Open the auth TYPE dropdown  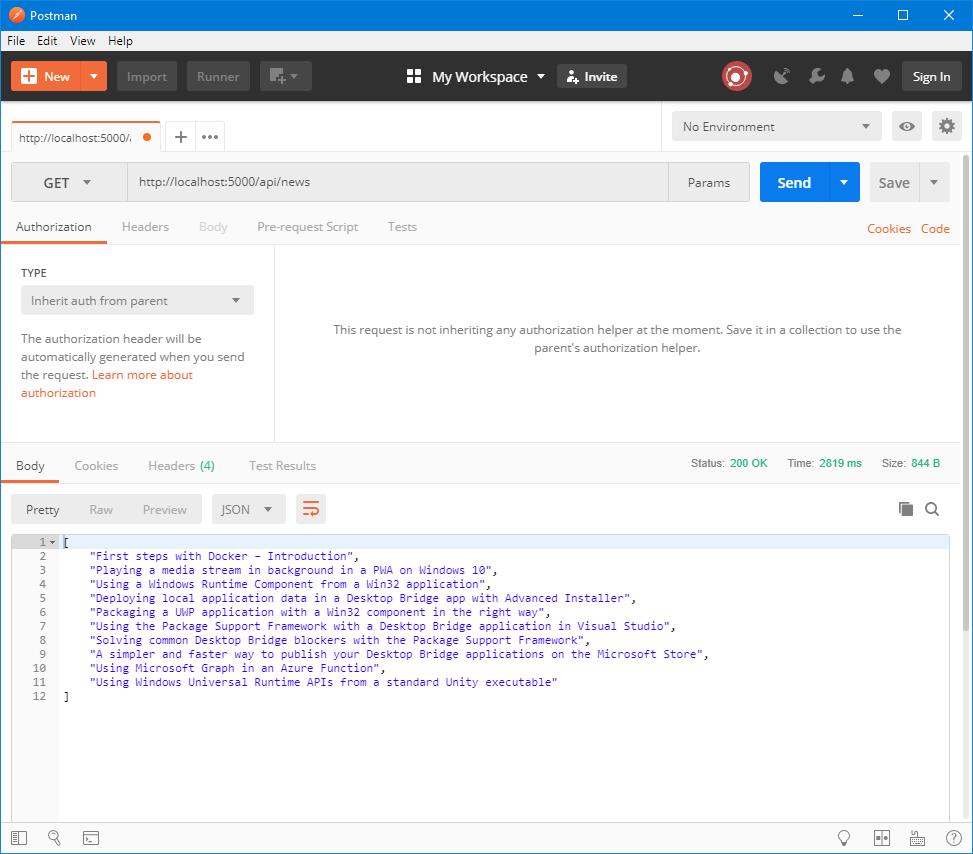137,300
